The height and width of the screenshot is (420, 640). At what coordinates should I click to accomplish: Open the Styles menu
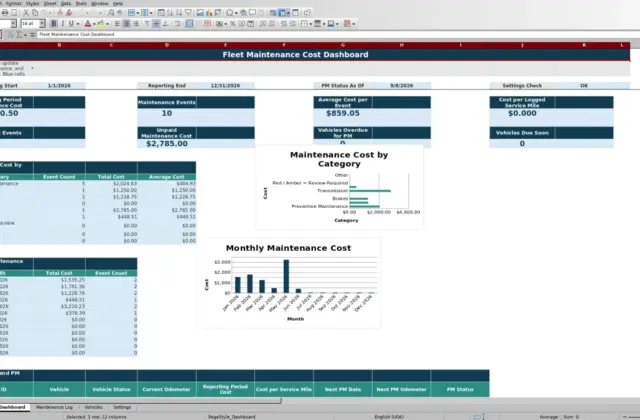pyautogui.click(x=32, y=3)
